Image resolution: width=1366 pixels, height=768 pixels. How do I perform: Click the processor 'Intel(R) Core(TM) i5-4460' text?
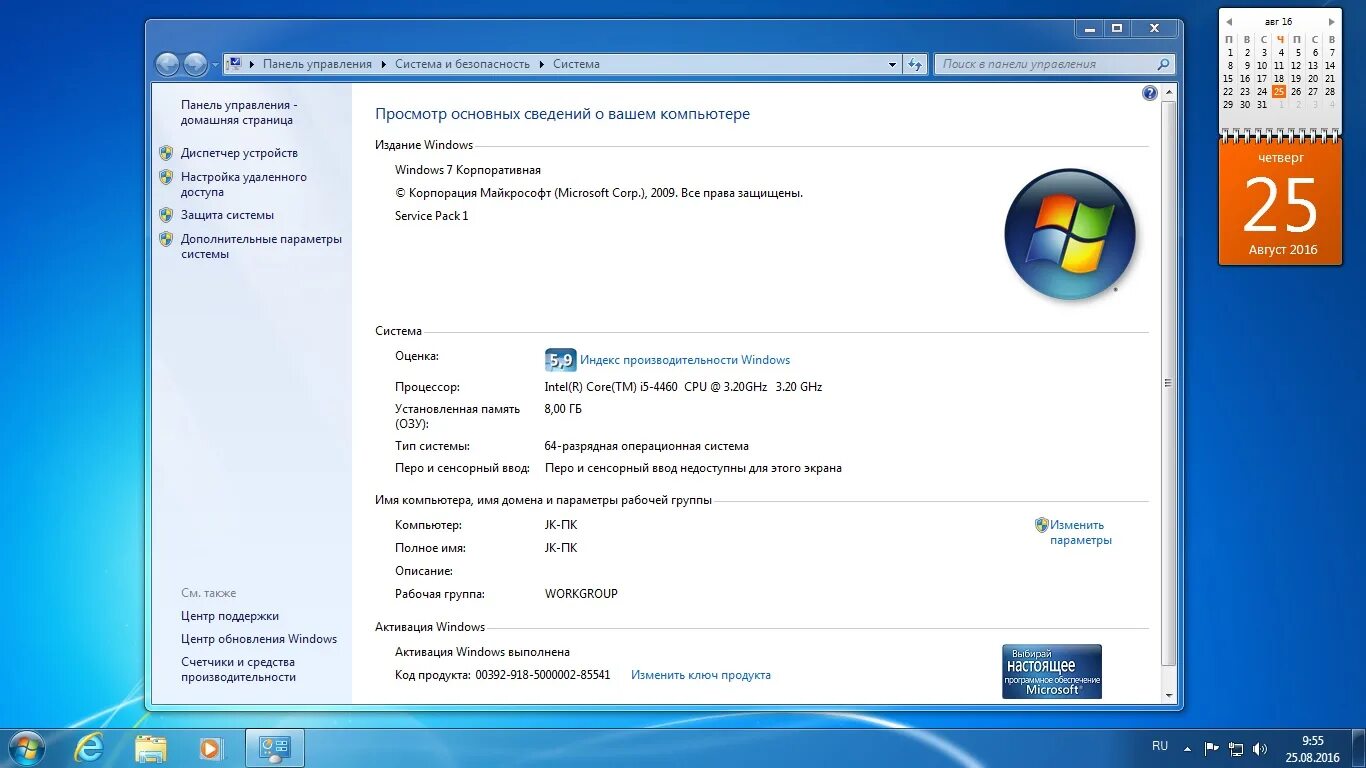[612, 387]
